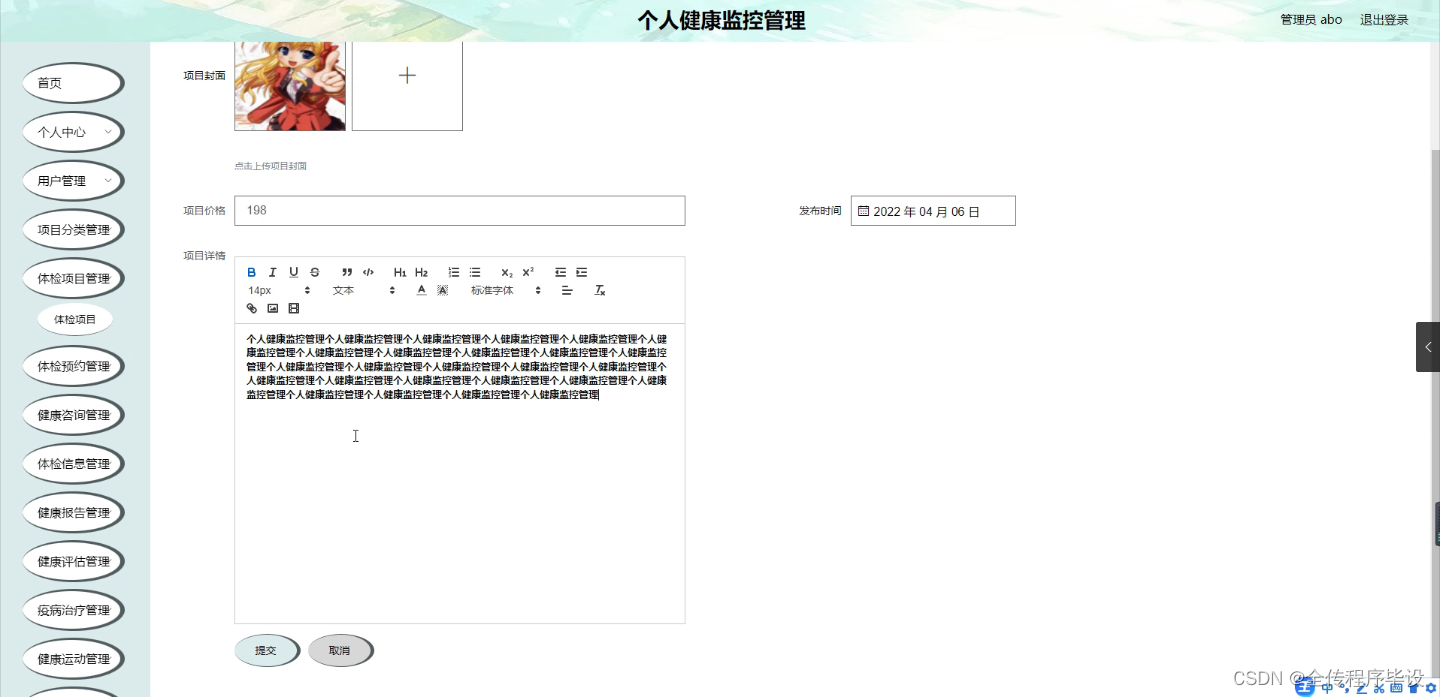This screenshot has height=697, width=1440.
Task: Toggle superscript formatting
Action: (527, 271)
